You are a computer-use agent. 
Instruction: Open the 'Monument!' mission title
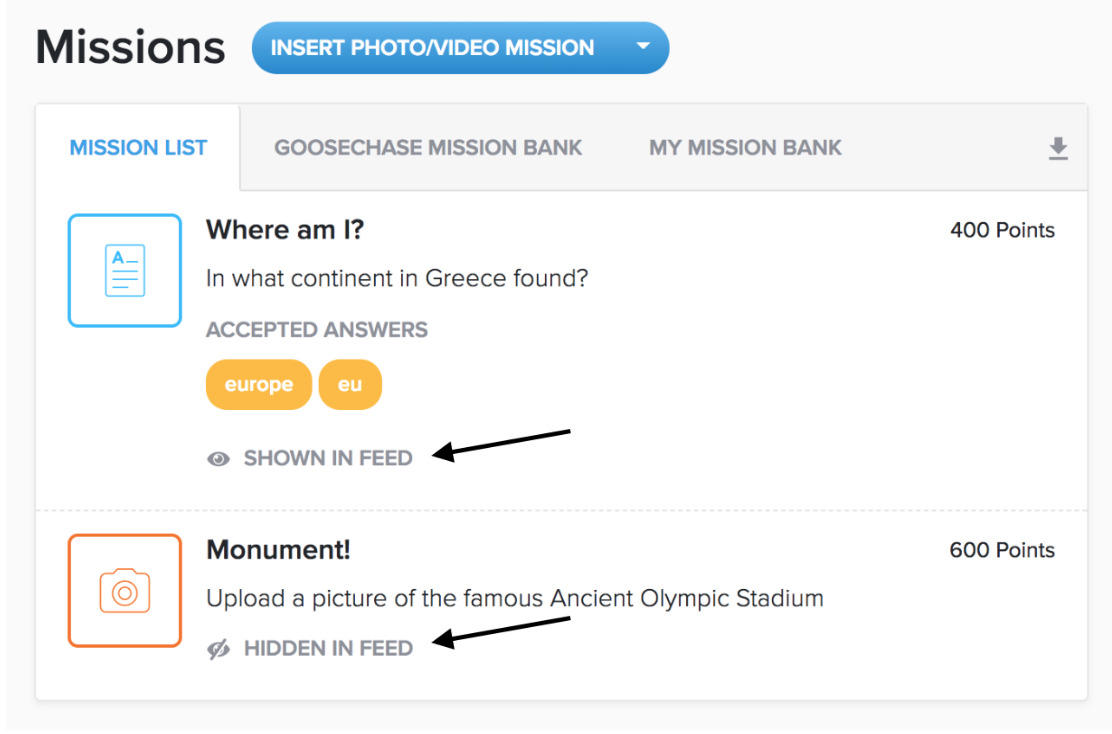point(278,550)
